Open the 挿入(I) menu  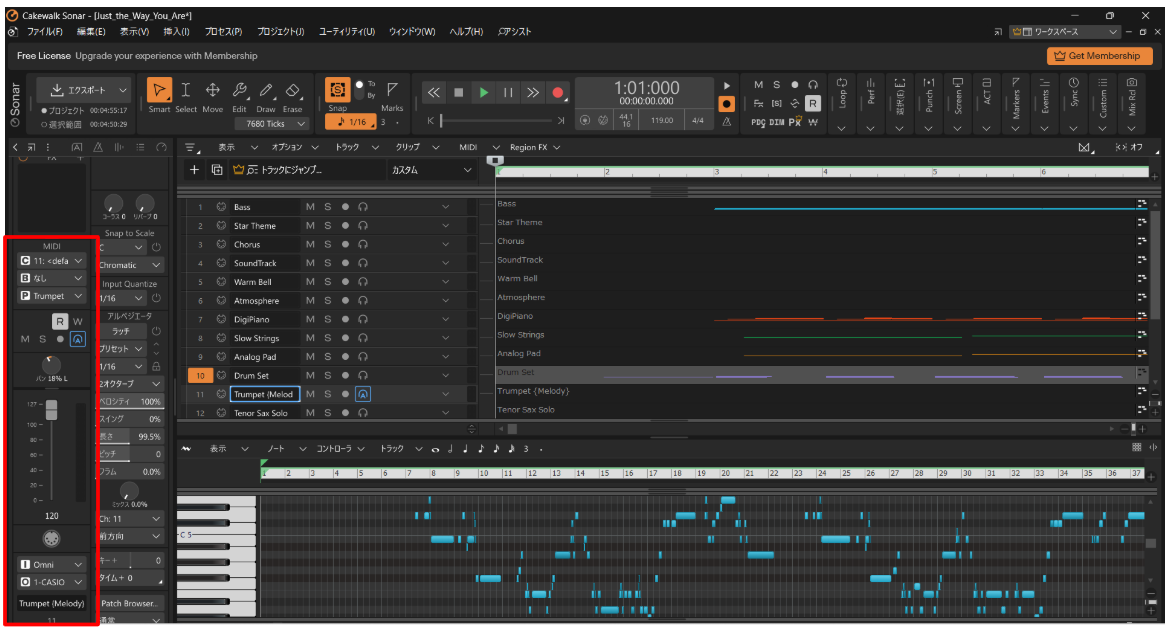click(x=176, y=32)
